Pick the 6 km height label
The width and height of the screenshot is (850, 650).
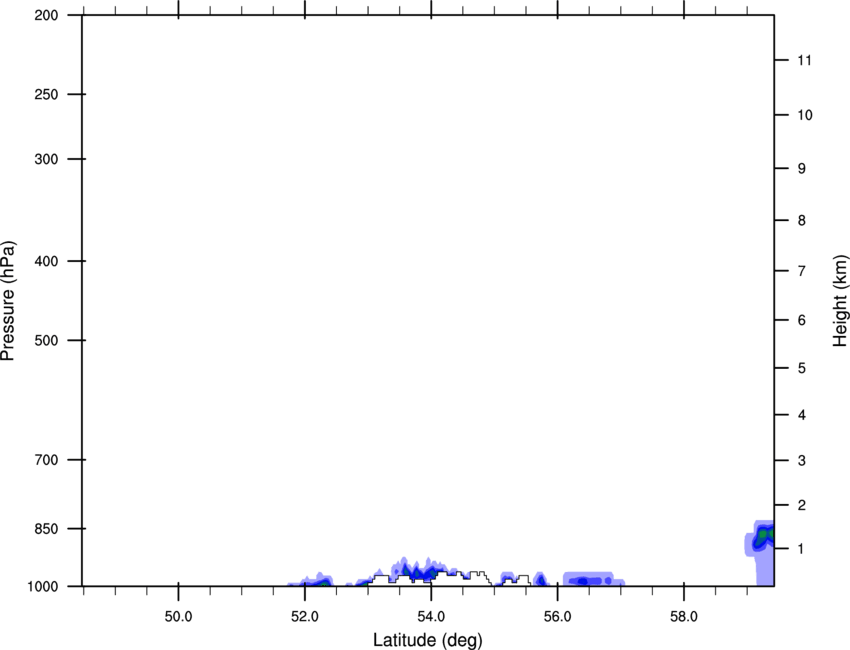(801, 320)
